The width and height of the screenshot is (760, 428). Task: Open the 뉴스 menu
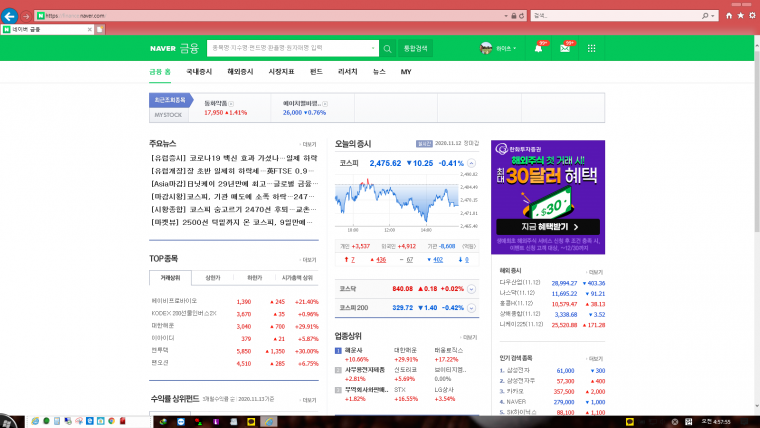379,72
